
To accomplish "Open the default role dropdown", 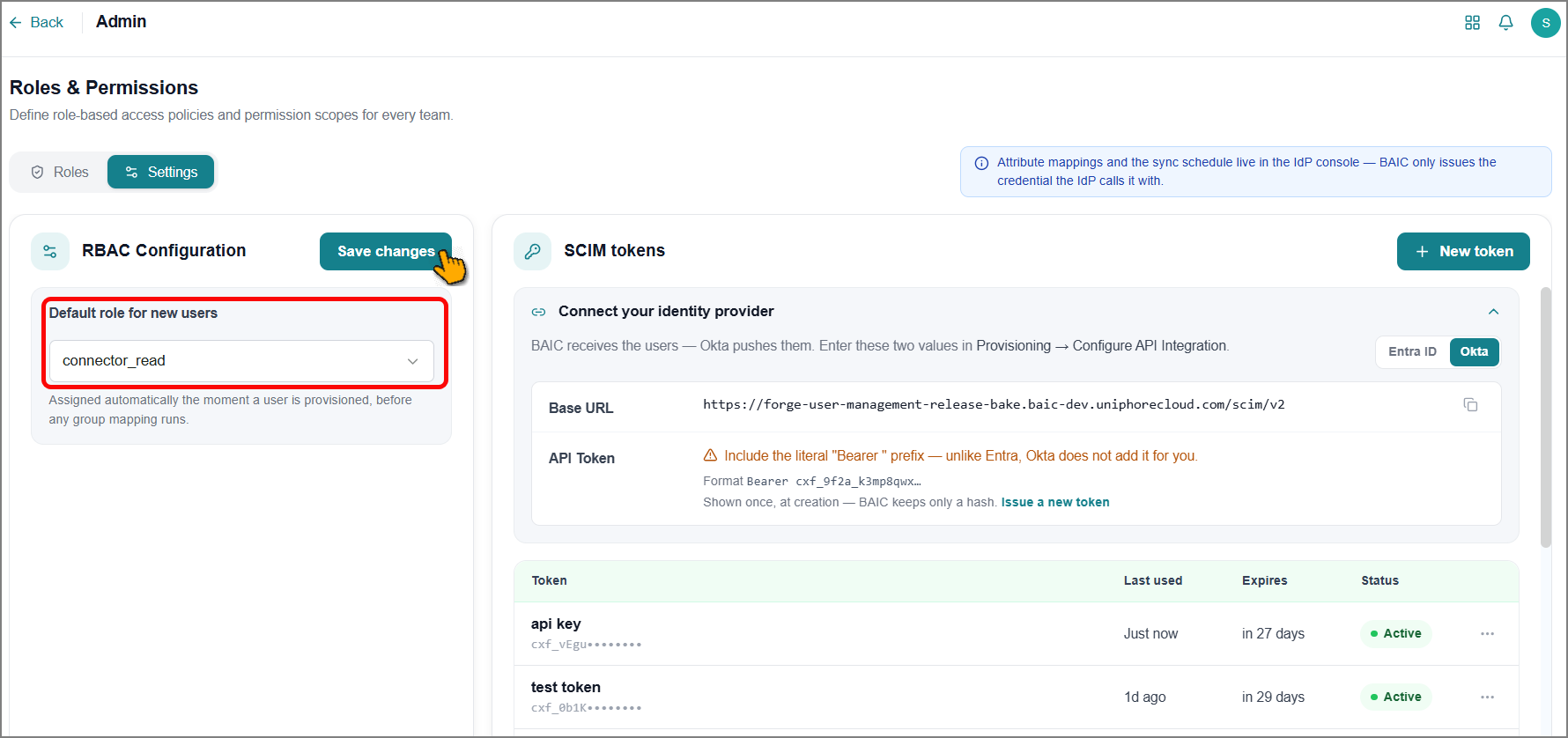I will (x=241, y=361).
